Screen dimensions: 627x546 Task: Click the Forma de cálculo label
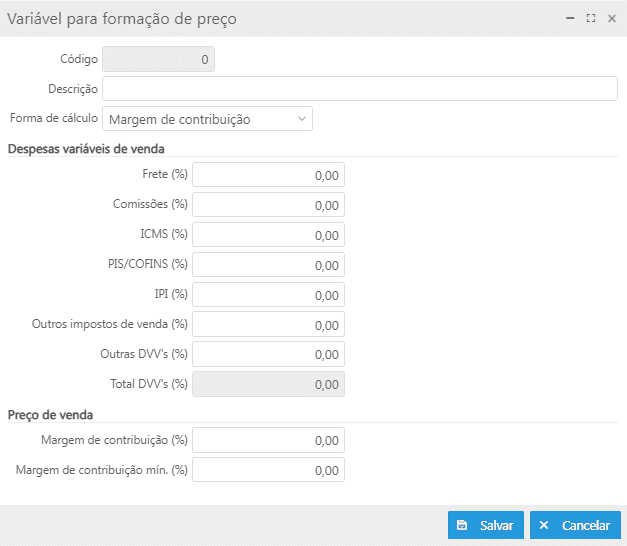pyautogui.click(x=54, y=118)
